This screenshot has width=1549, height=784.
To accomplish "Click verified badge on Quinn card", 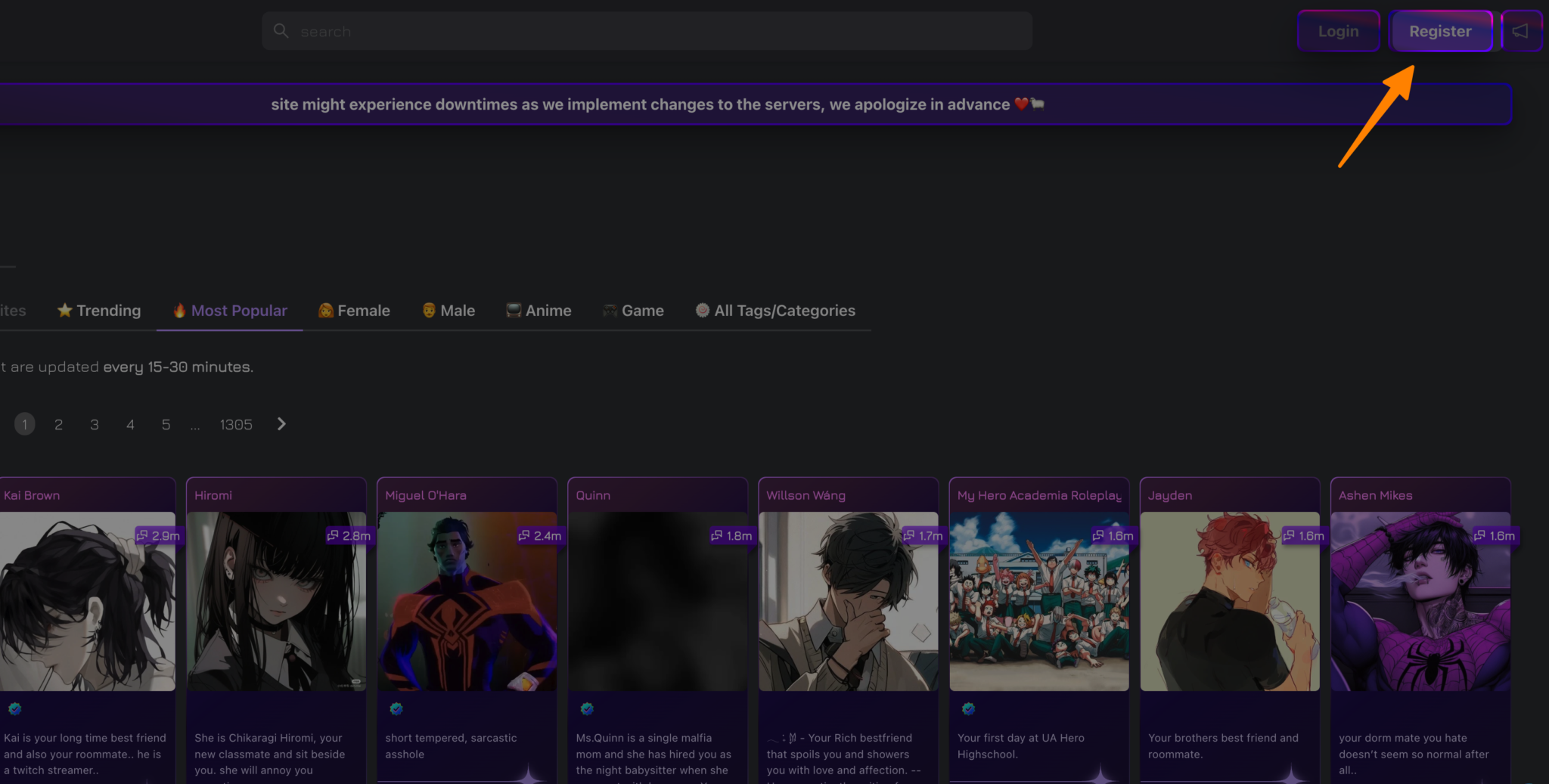I will tap(587, 708).
